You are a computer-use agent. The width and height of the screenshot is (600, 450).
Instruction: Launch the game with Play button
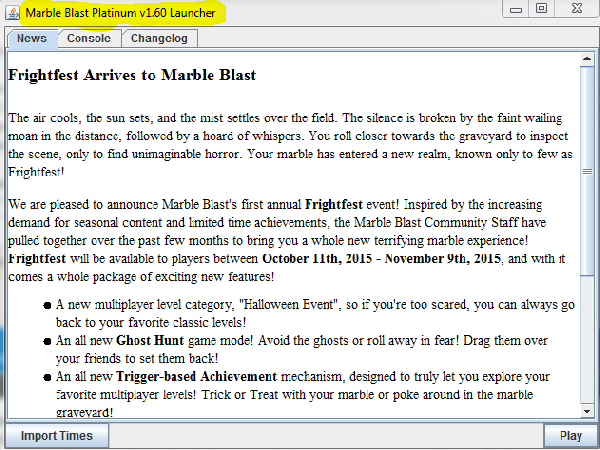coord(571,436)
